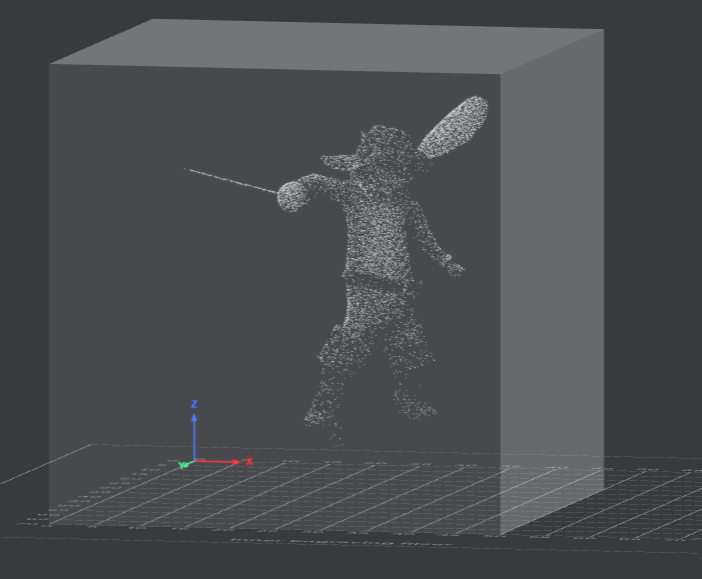The width and height of the screenshot is (702, 579).
Task: Select the figure's outstretched lower hand
Action: coord(454,266)
